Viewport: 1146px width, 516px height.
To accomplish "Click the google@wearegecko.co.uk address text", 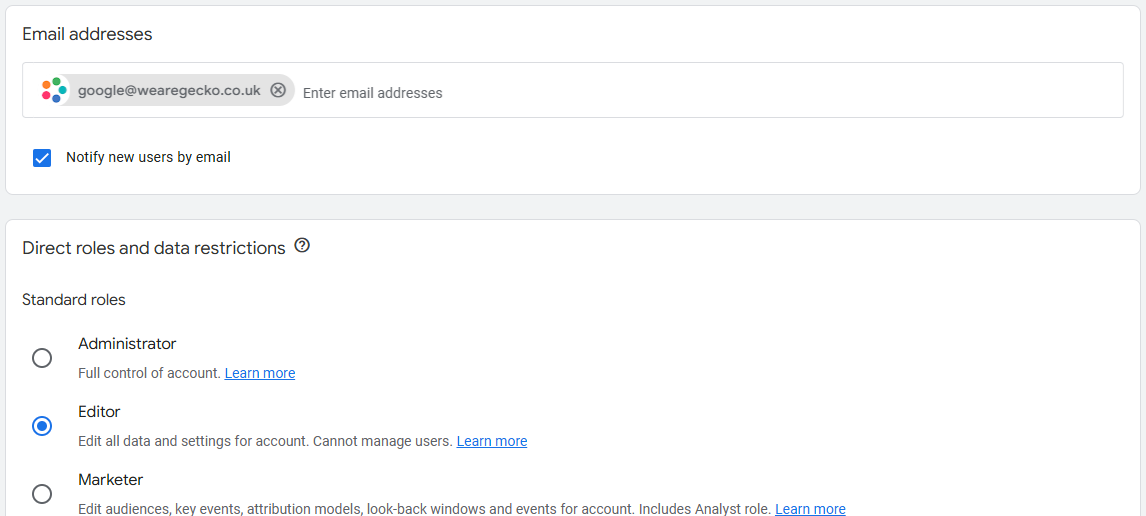I will [x=169, y=90].
